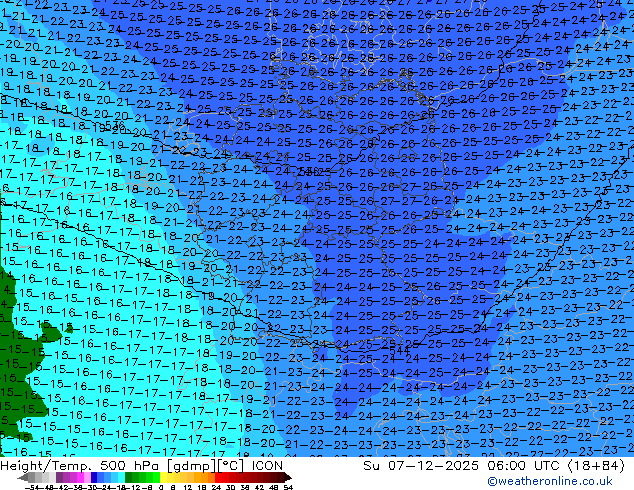
Task: Click the 'ICON' model name in title
Action: 267,466
